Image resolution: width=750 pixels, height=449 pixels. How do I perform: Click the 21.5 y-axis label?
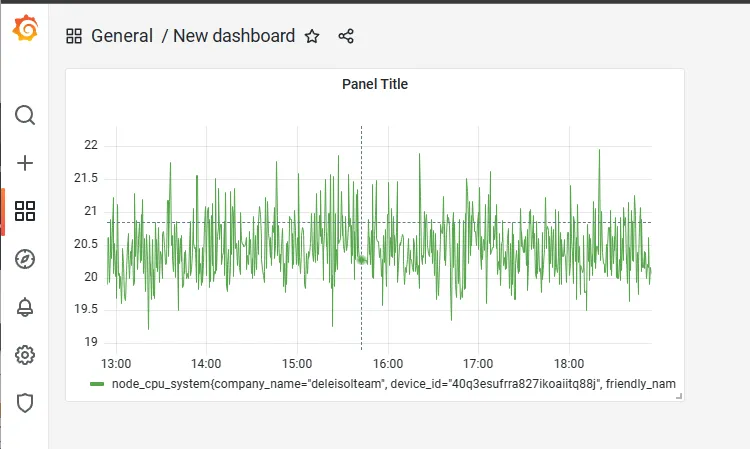pyautogui.click(x=86, y=178)
